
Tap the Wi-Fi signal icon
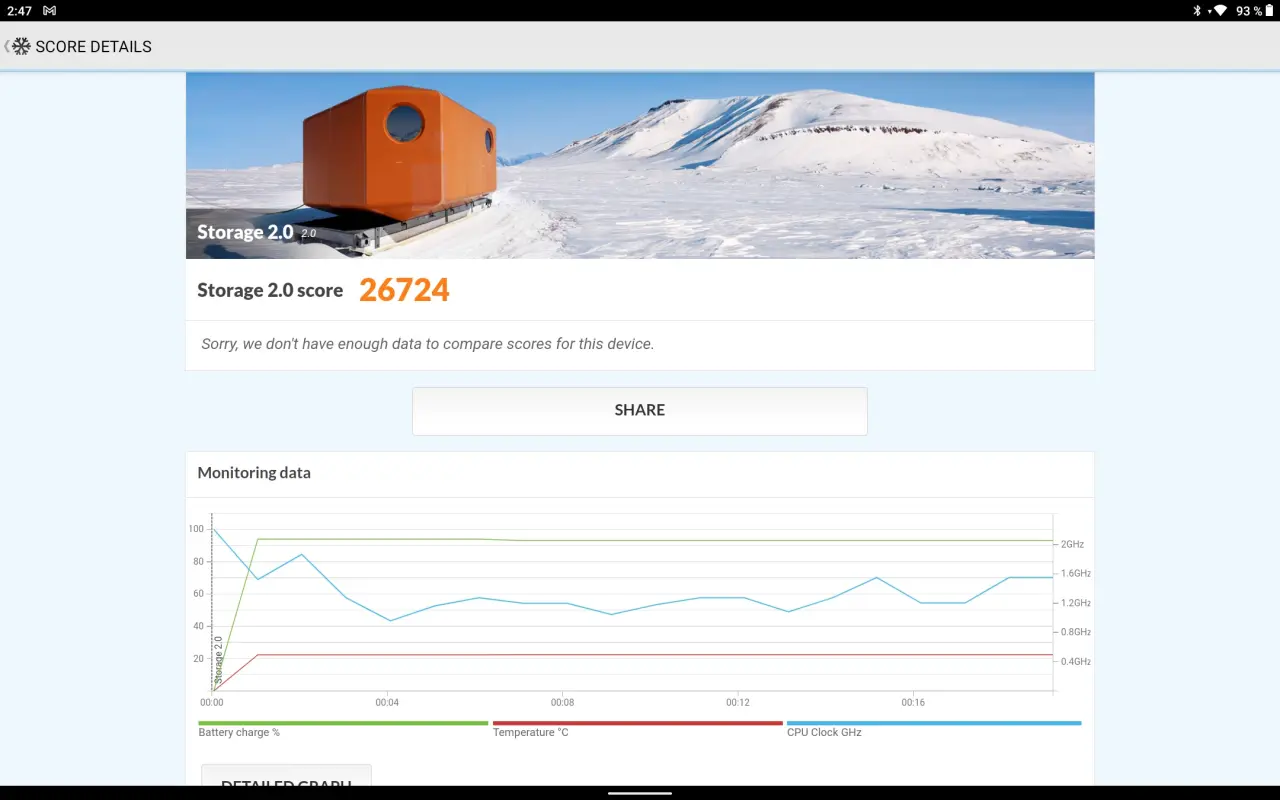(1219, 11)
